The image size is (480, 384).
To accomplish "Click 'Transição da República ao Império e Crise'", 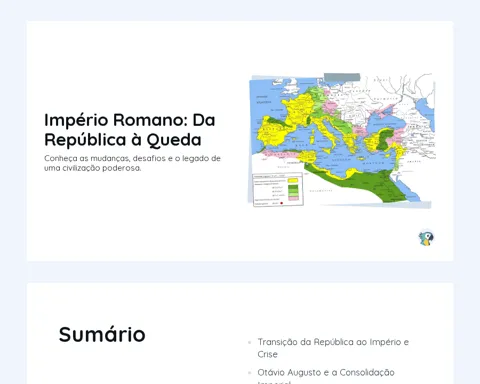I will (x=333, y=348).
